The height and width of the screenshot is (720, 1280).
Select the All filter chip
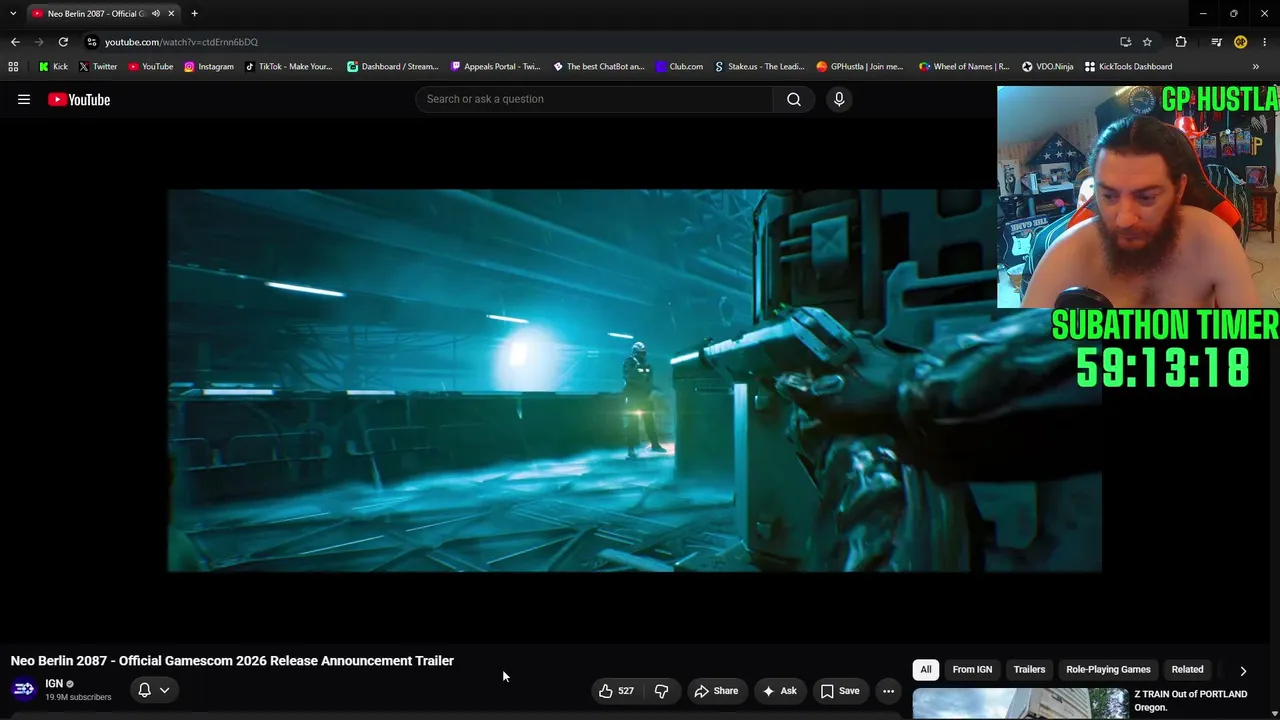(926, 670)
